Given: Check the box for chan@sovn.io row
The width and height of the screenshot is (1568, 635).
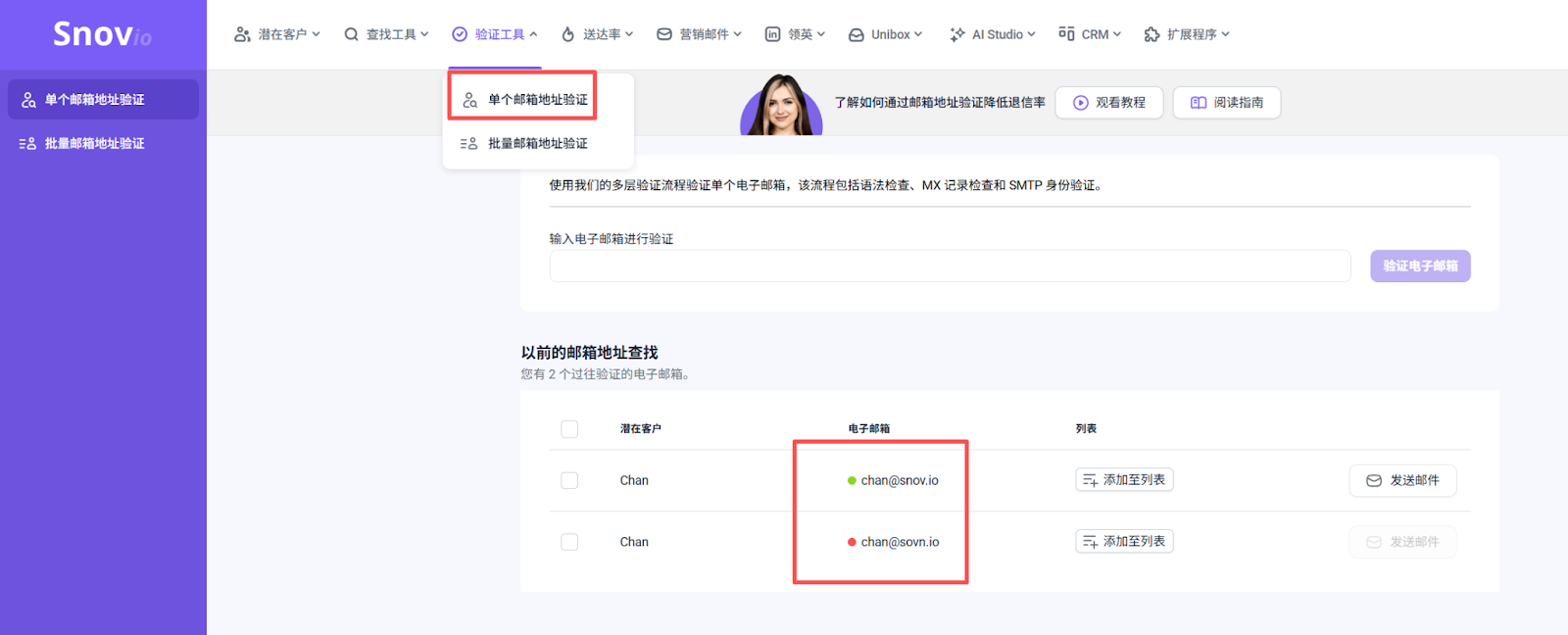Looking at the screenshot, I should pos(569,542).
